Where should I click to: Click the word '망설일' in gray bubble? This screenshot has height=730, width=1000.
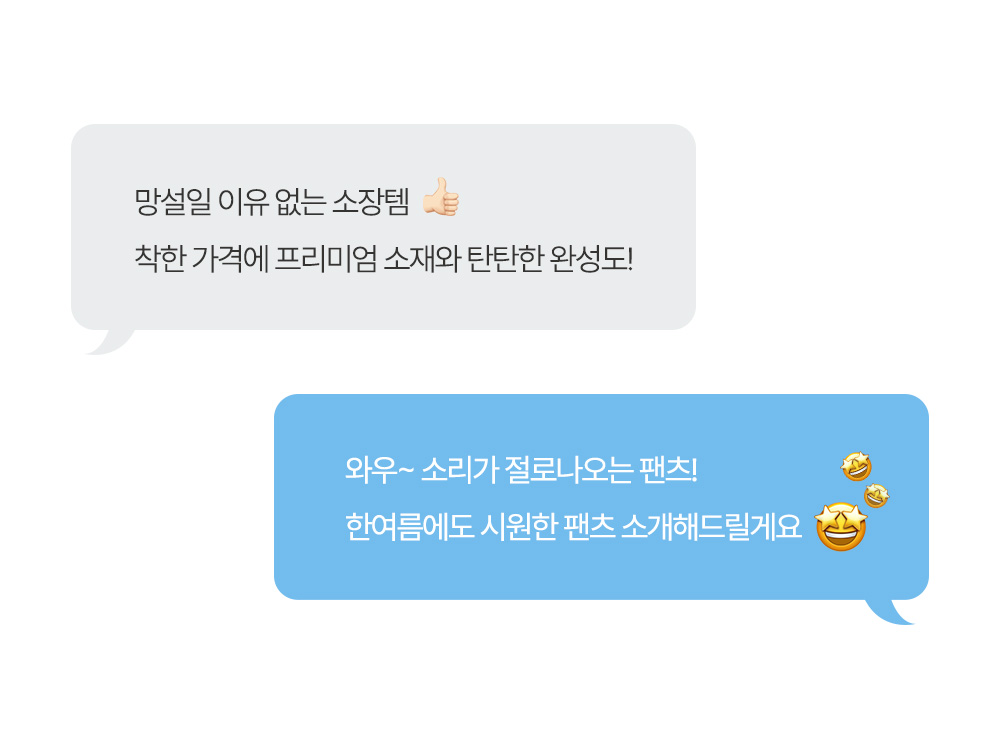click(172, 201)
